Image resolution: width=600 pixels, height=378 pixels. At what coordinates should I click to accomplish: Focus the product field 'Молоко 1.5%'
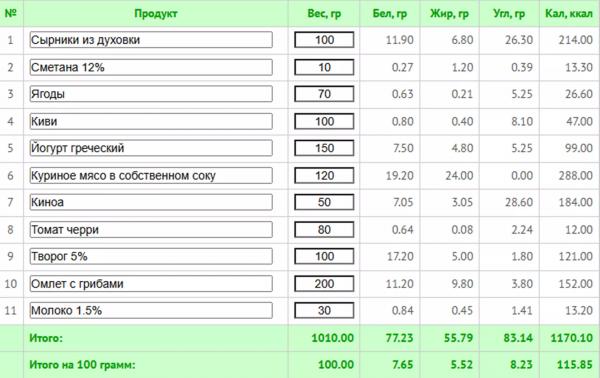click(151, 311)
